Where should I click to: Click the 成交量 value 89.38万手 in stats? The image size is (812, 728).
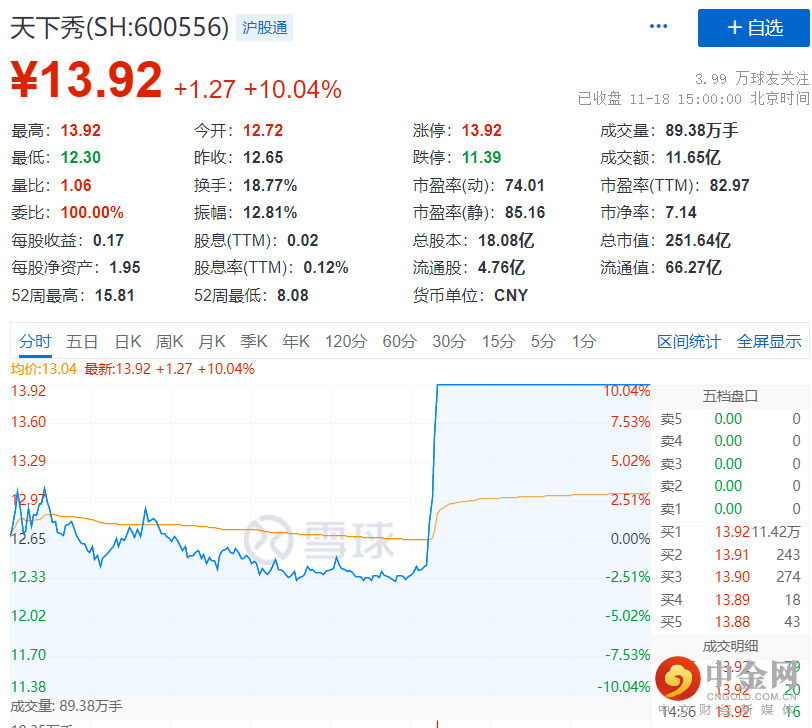pyautogui.click(x=702, y=130)
